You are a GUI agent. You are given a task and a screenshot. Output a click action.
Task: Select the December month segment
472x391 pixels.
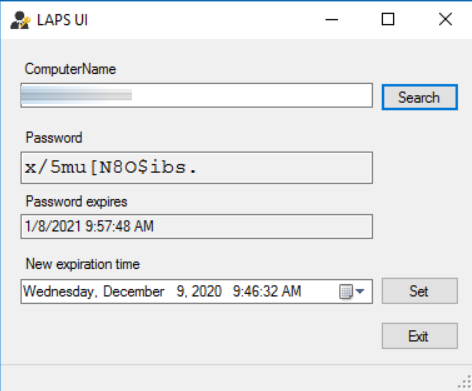(x=134, y=292)
